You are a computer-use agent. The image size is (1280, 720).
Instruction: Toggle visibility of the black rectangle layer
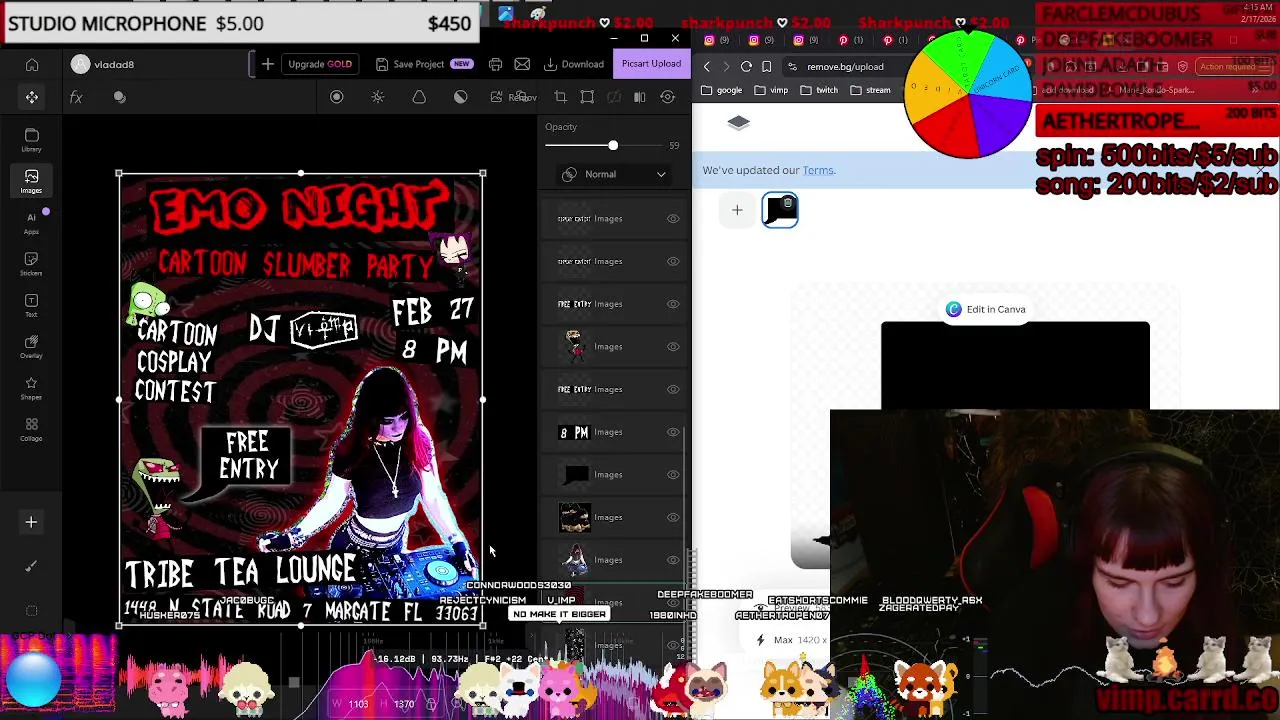(673, 474)
